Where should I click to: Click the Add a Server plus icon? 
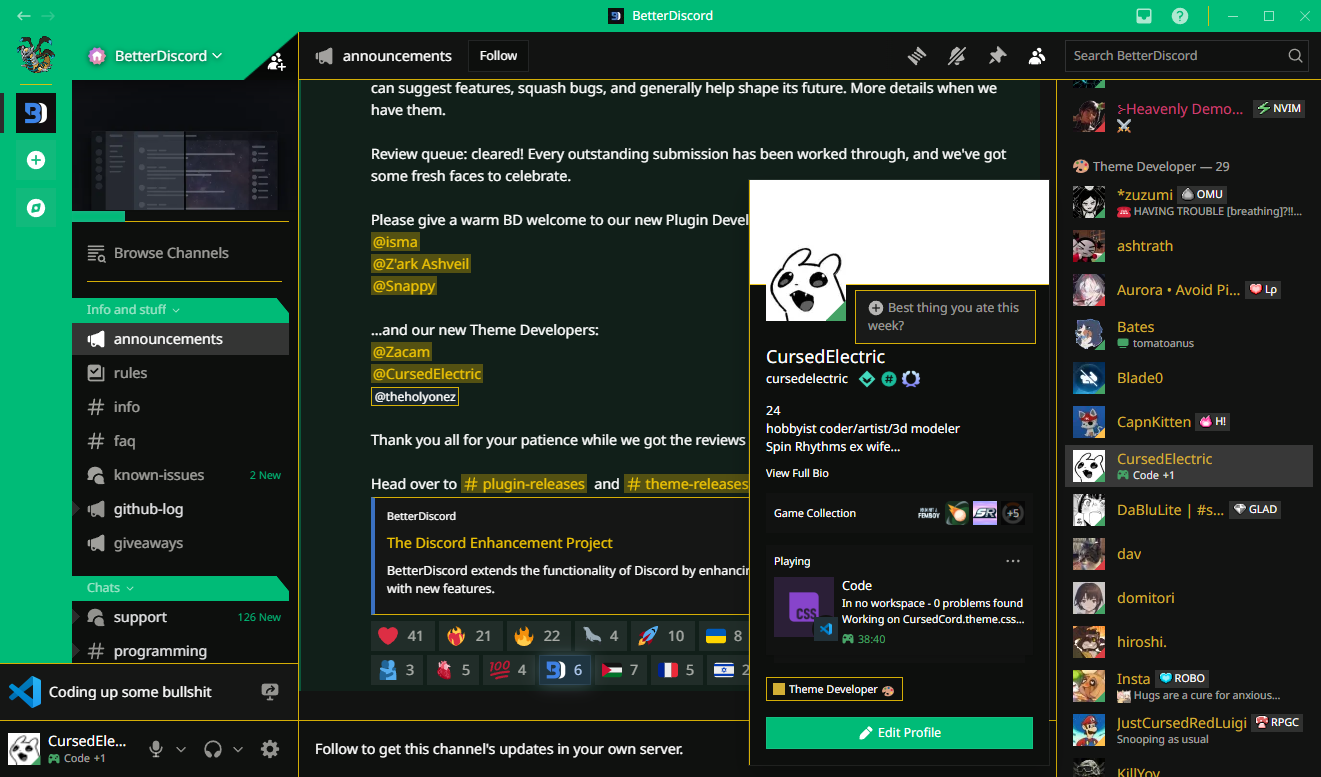(x=36, y=160)
